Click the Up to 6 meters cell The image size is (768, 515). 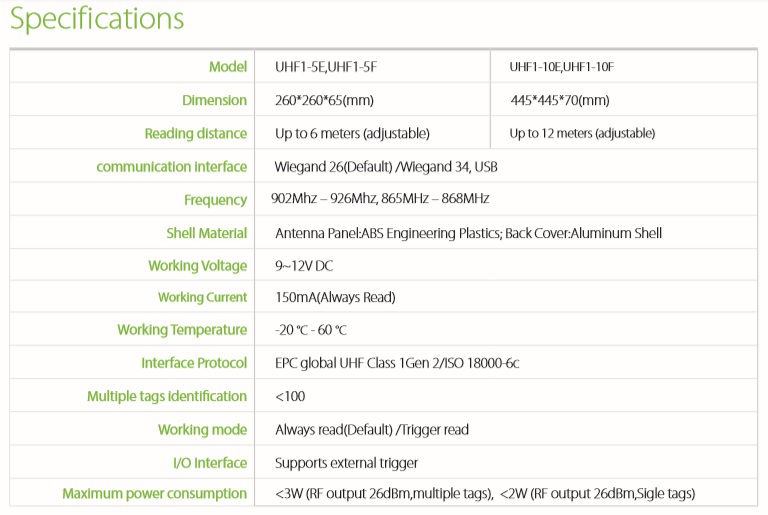coord(352,133)
